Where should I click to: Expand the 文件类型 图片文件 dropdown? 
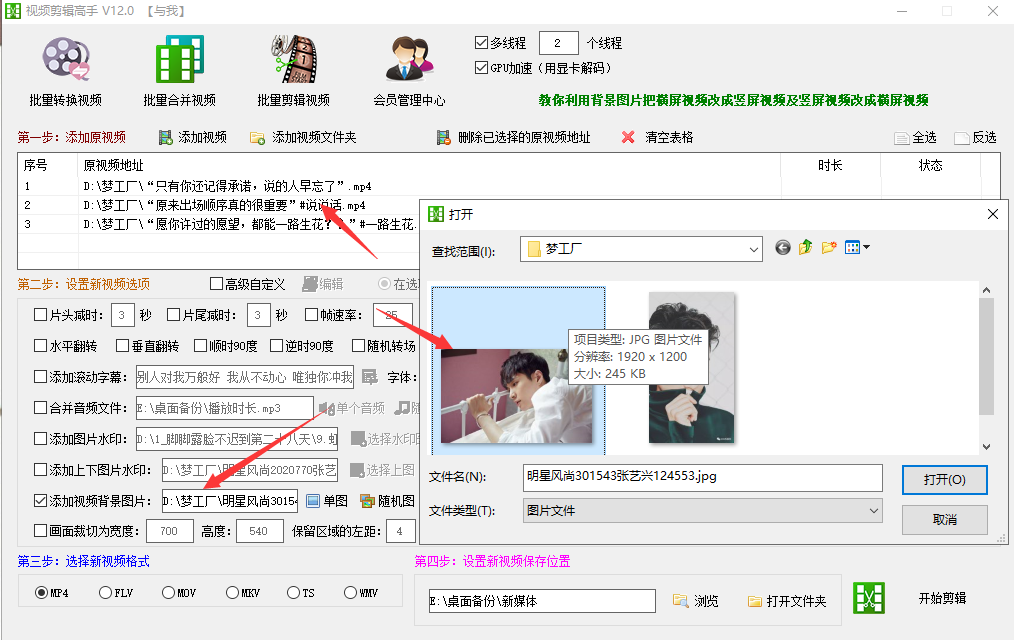click(874, 511)
